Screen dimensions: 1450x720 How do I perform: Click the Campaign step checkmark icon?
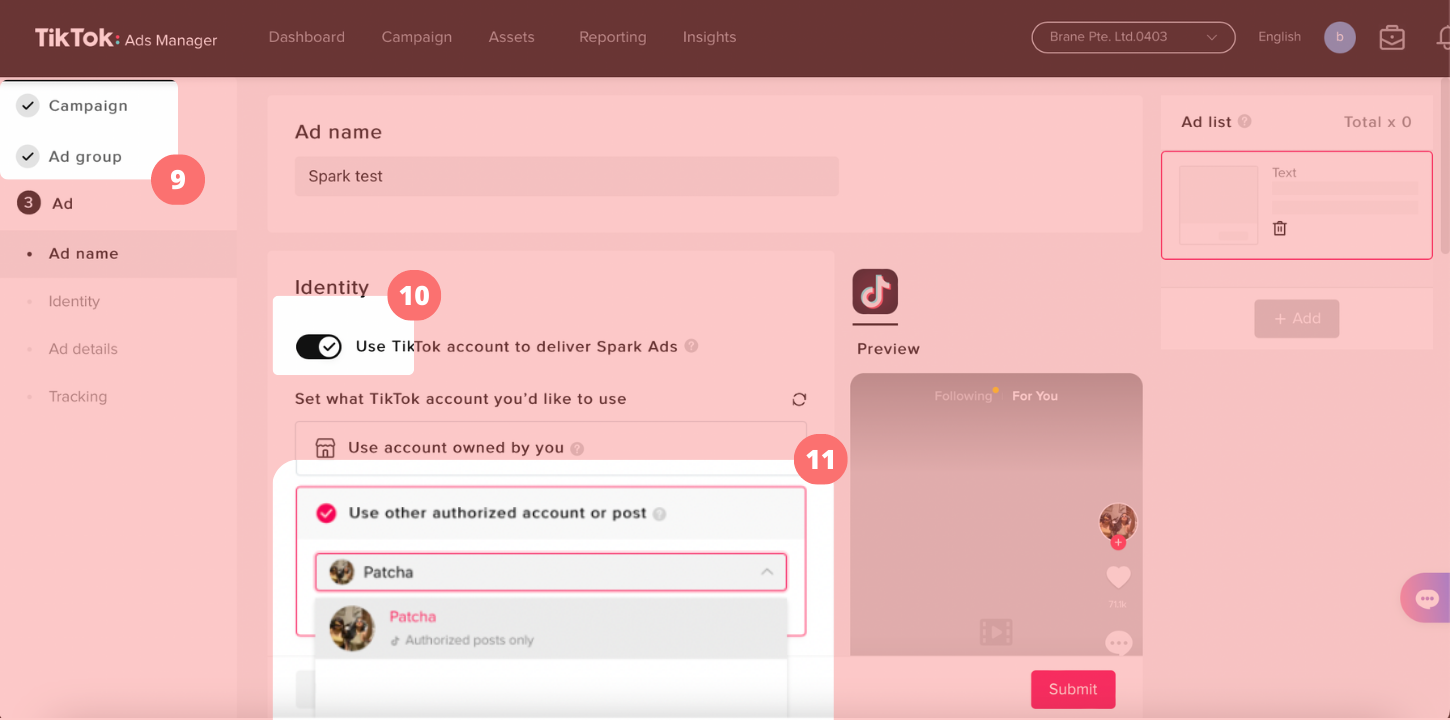tap(28, 105)
